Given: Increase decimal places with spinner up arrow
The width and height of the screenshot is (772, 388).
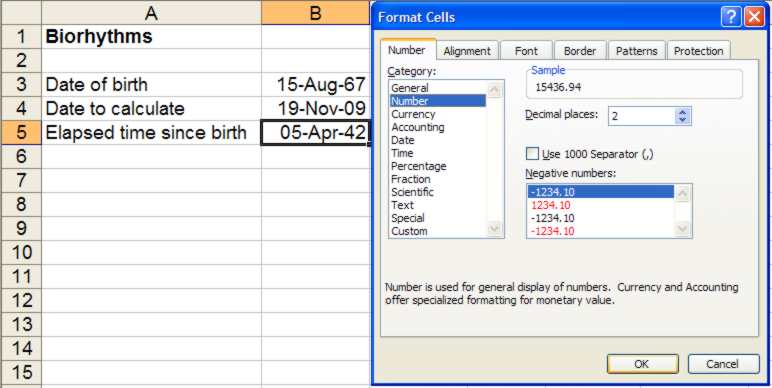Looking at the screenshot, I should [682, 112].
